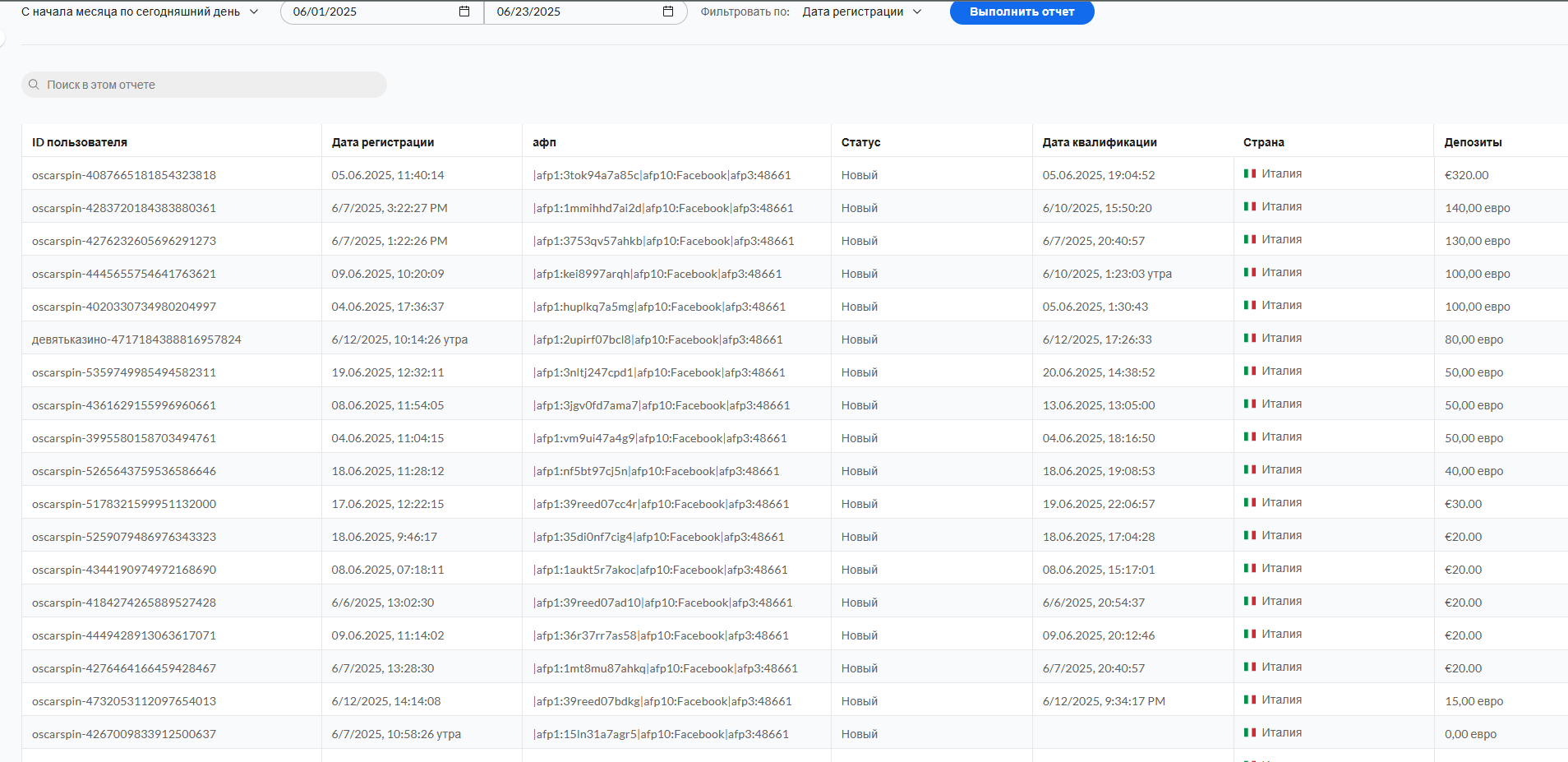This screenshot has width=1568, height=762.
Task: Click afp value containing 1mt8mu87ahkq
Action: click(x=665, y=668)
